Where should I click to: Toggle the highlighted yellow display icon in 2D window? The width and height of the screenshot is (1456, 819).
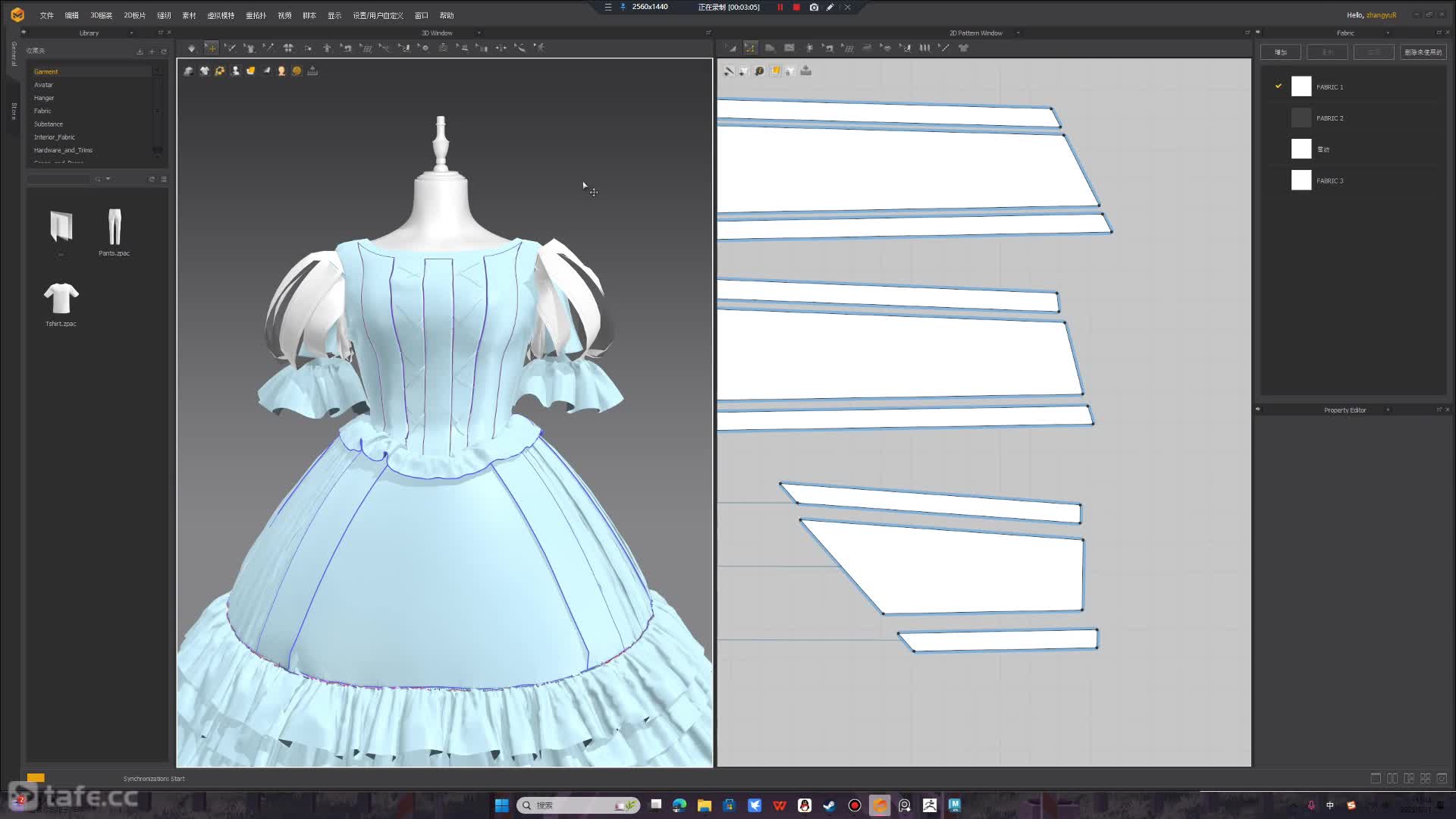(x=775, y=71)
